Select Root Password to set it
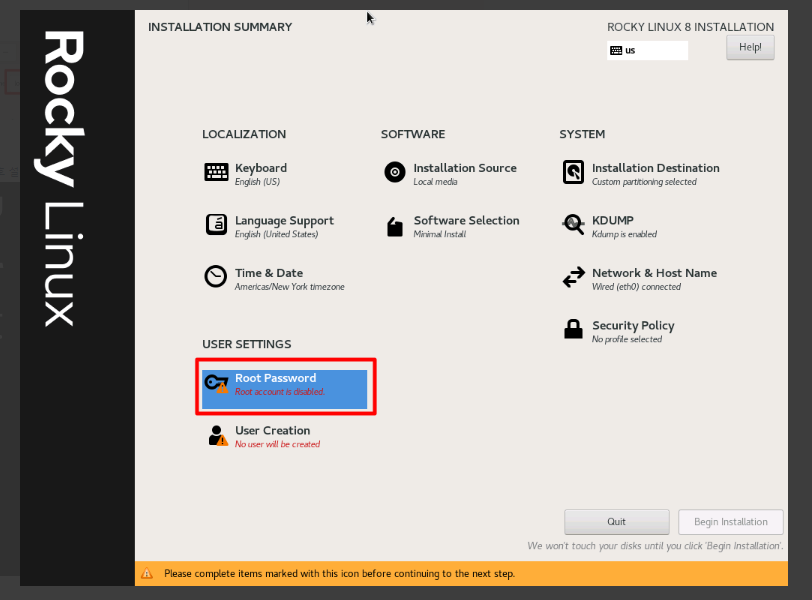 284,389
